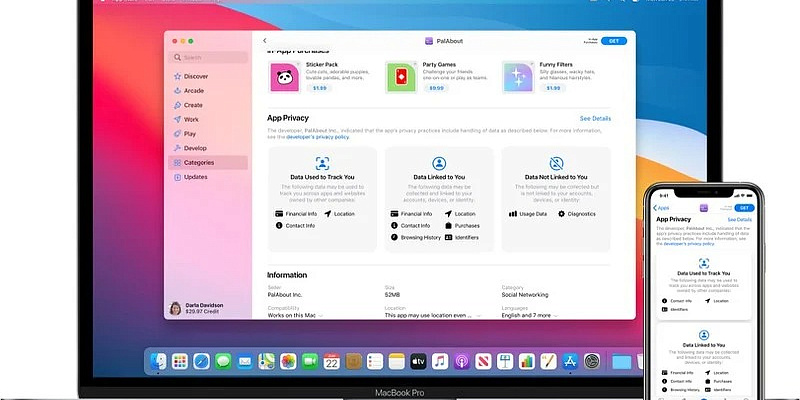The height and width of the screenshot is (400, 800).
Task: Open Maps from the dock
Action: click(x=266, y=361)
